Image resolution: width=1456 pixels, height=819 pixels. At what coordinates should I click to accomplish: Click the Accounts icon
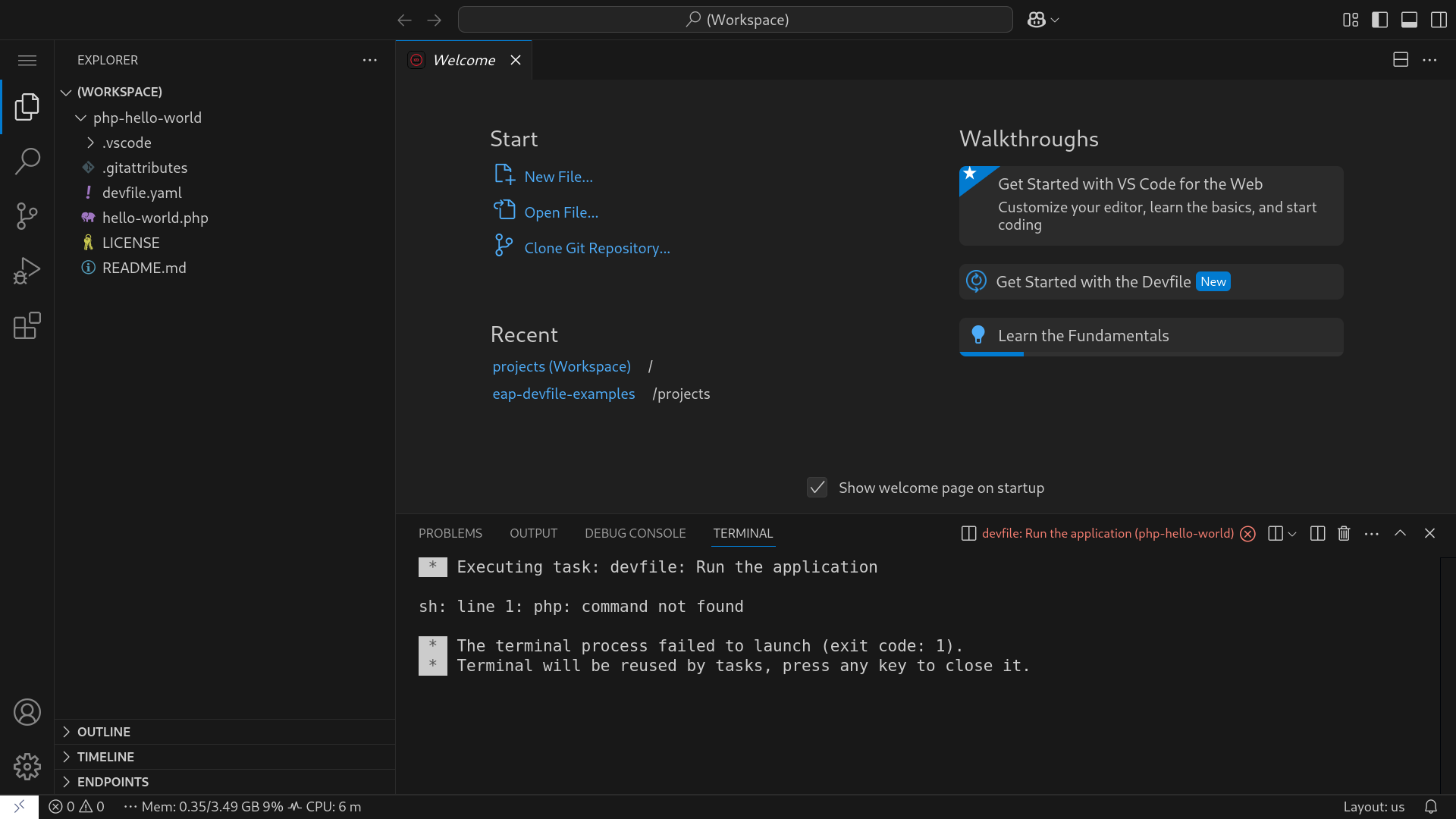(x=27, y=712)
